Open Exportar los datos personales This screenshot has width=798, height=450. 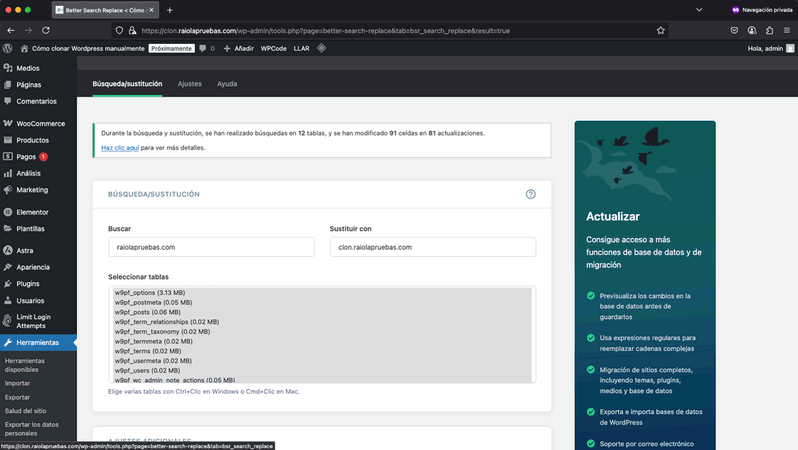[x=32, y=429]
